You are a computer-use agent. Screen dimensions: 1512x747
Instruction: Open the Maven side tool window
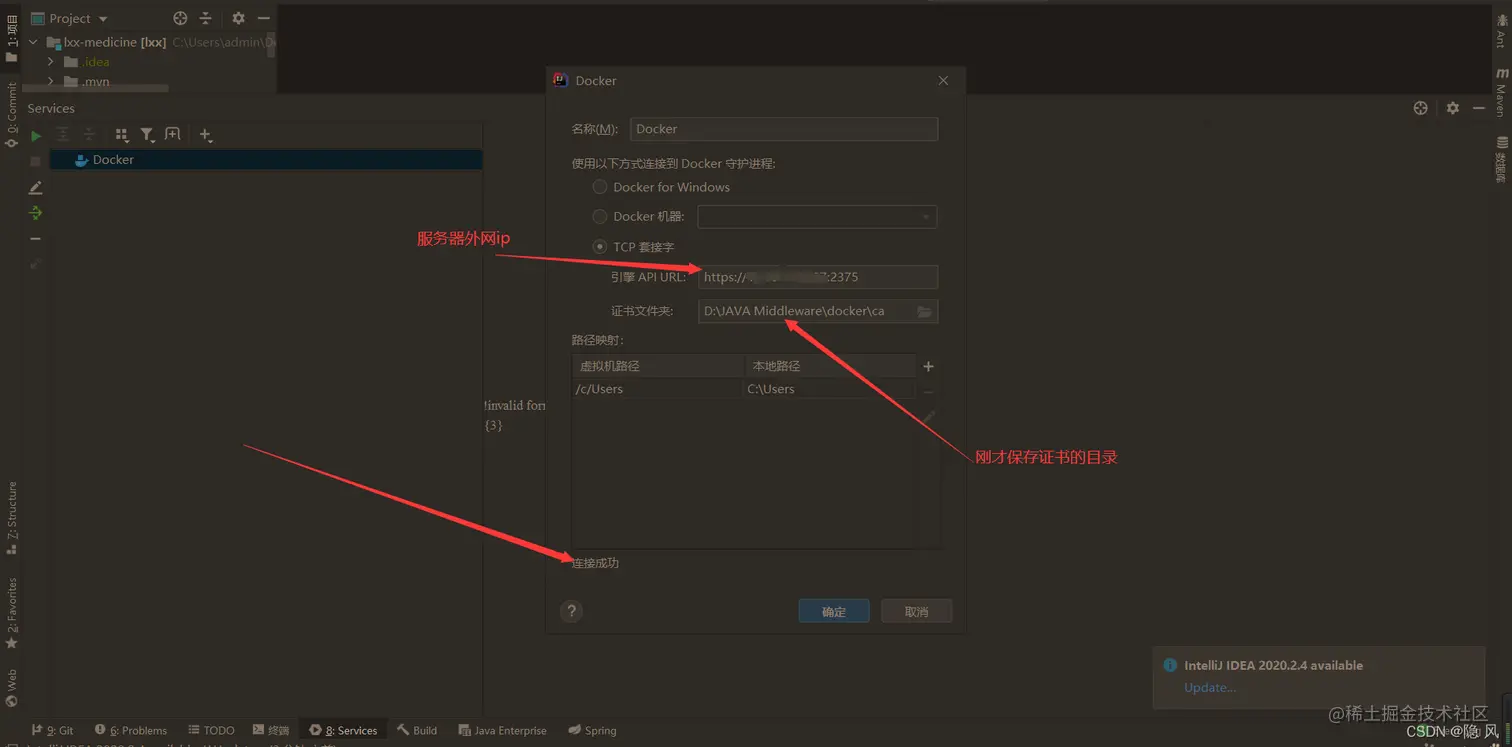pyautogui.click(x=1500, y=92)
